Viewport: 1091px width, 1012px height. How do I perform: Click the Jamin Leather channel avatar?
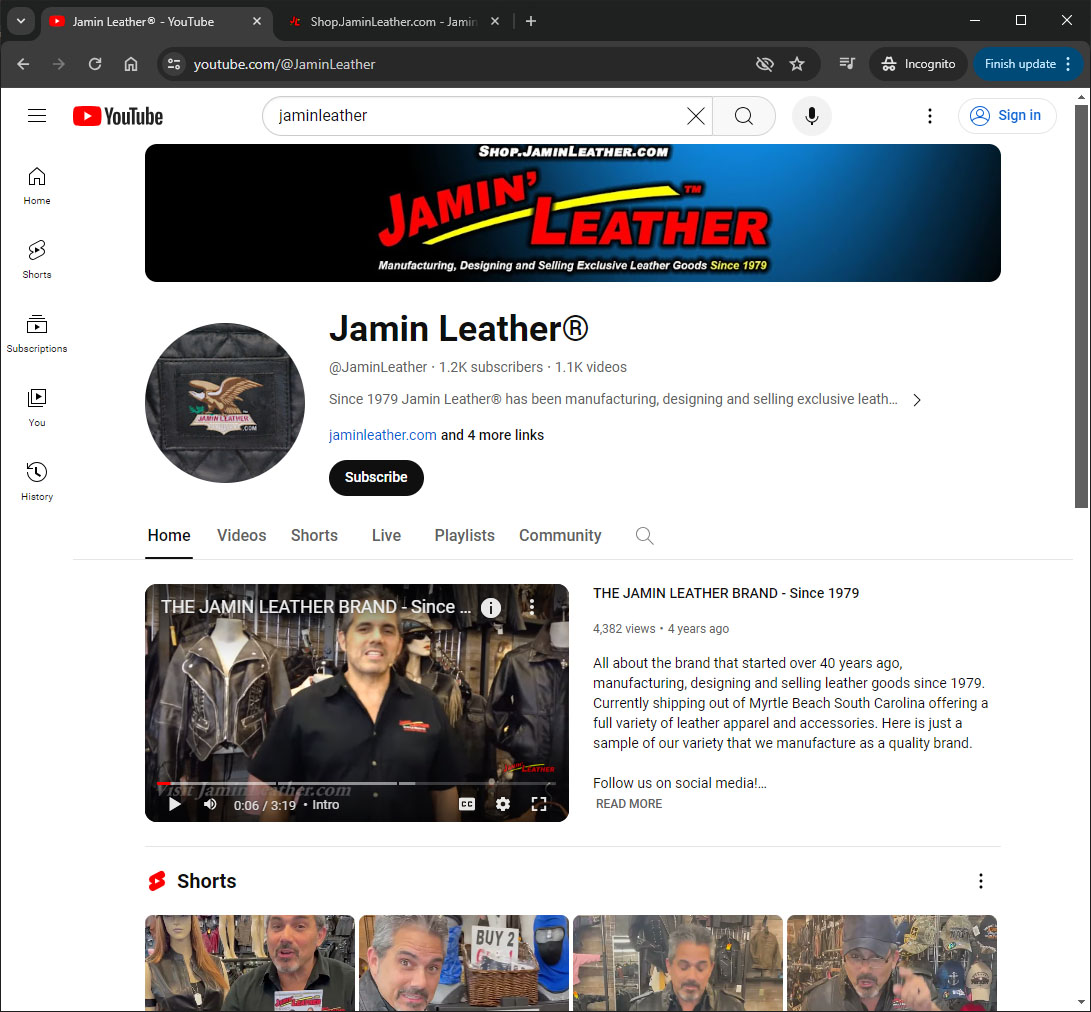pos(225,403)
